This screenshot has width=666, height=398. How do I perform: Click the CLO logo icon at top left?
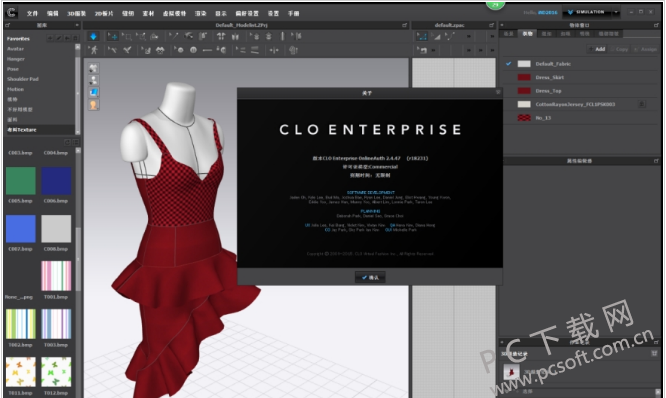pyautogui.click(x=12, y=13)
